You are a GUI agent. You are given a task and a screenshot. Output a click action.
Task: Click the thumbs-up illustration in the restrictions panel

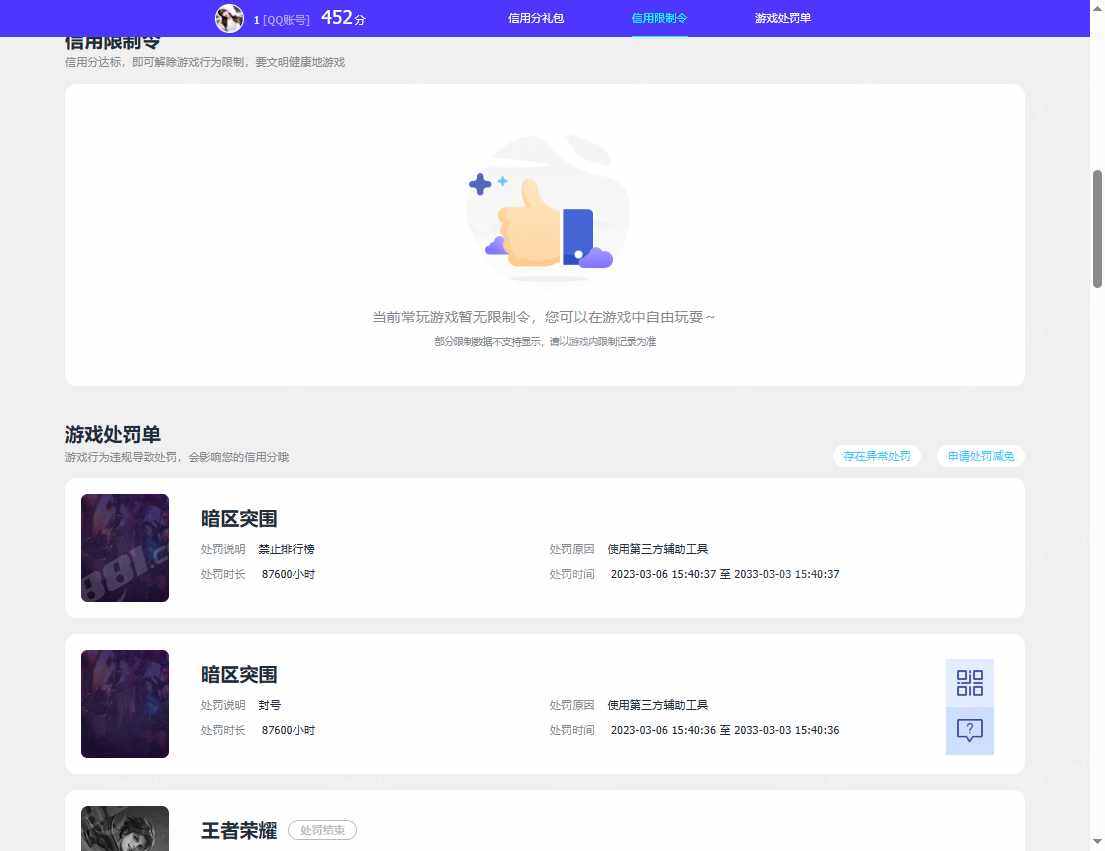click(548, 209)
